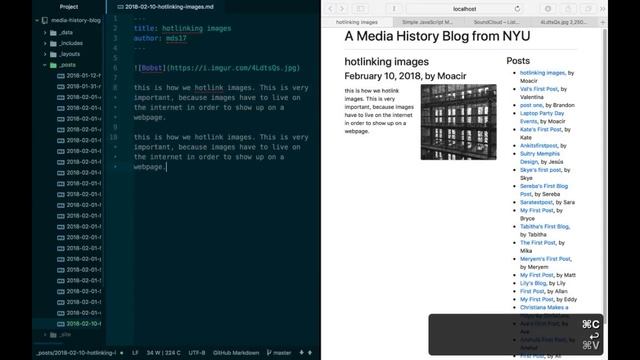Open the Safari toolbar overflow chevrons
The image size is (640, 360).
602,9
